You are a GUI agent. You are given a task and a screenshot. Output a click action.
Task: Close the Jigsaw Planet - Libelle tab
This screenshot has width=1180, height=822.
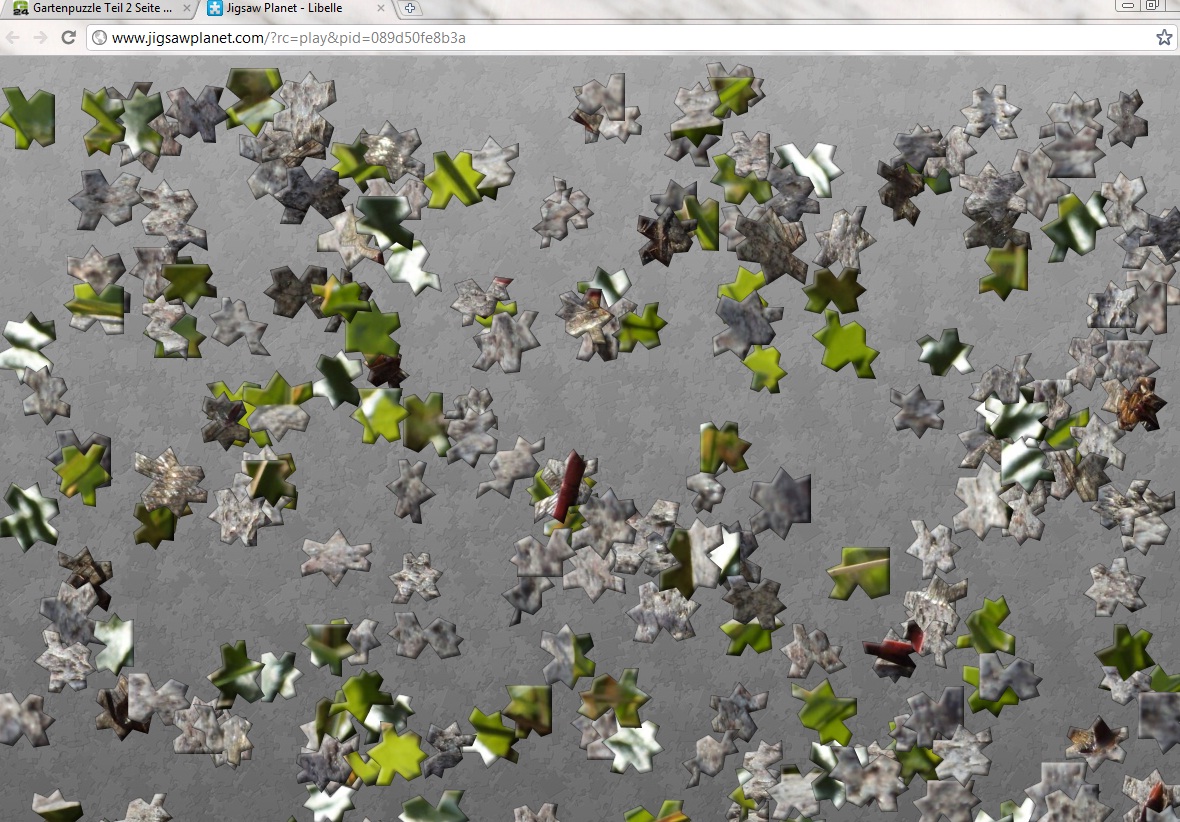[x=381, y=8]
